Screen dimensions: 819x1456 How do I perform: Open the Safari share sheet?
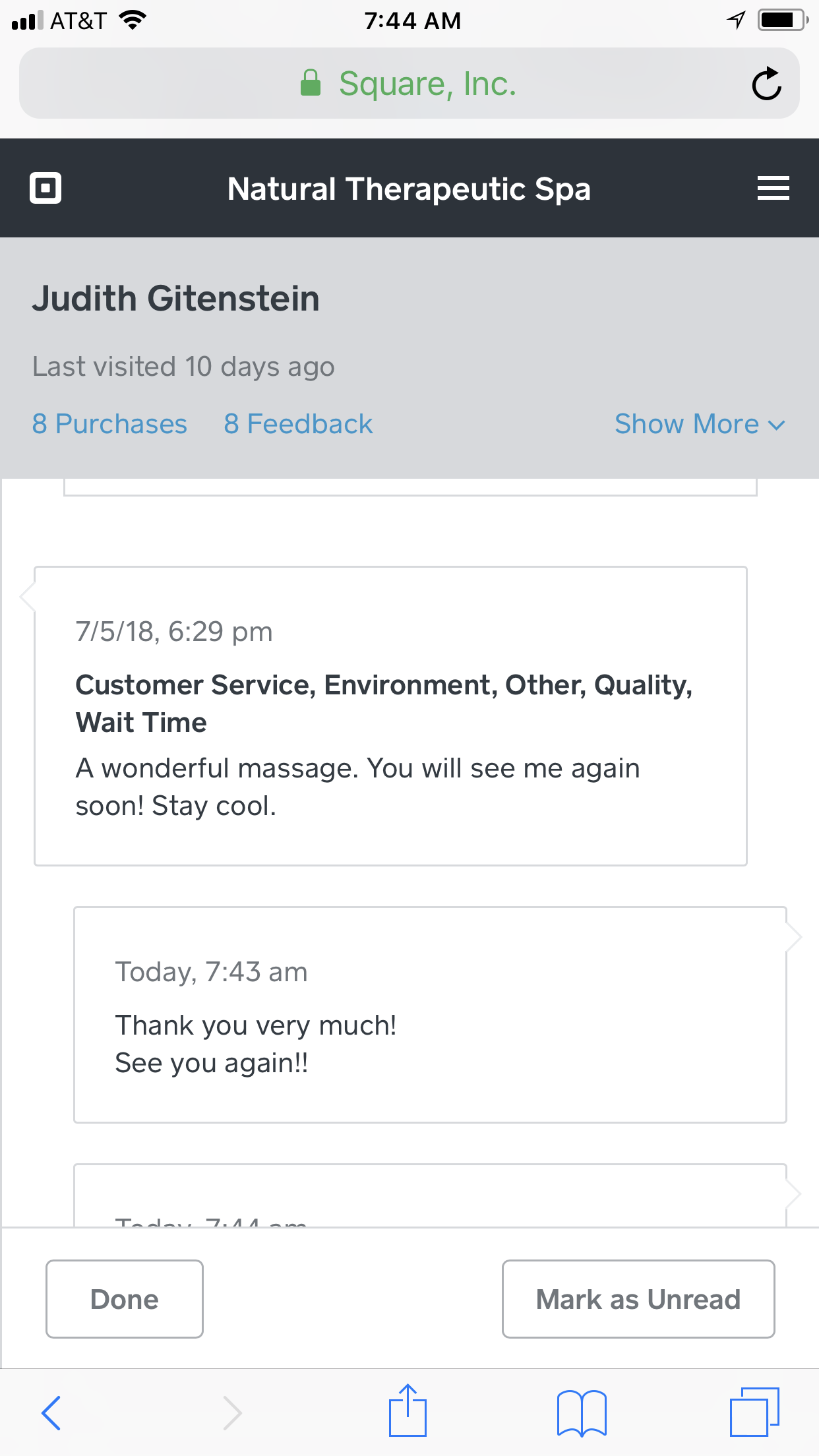[408, 1411]
